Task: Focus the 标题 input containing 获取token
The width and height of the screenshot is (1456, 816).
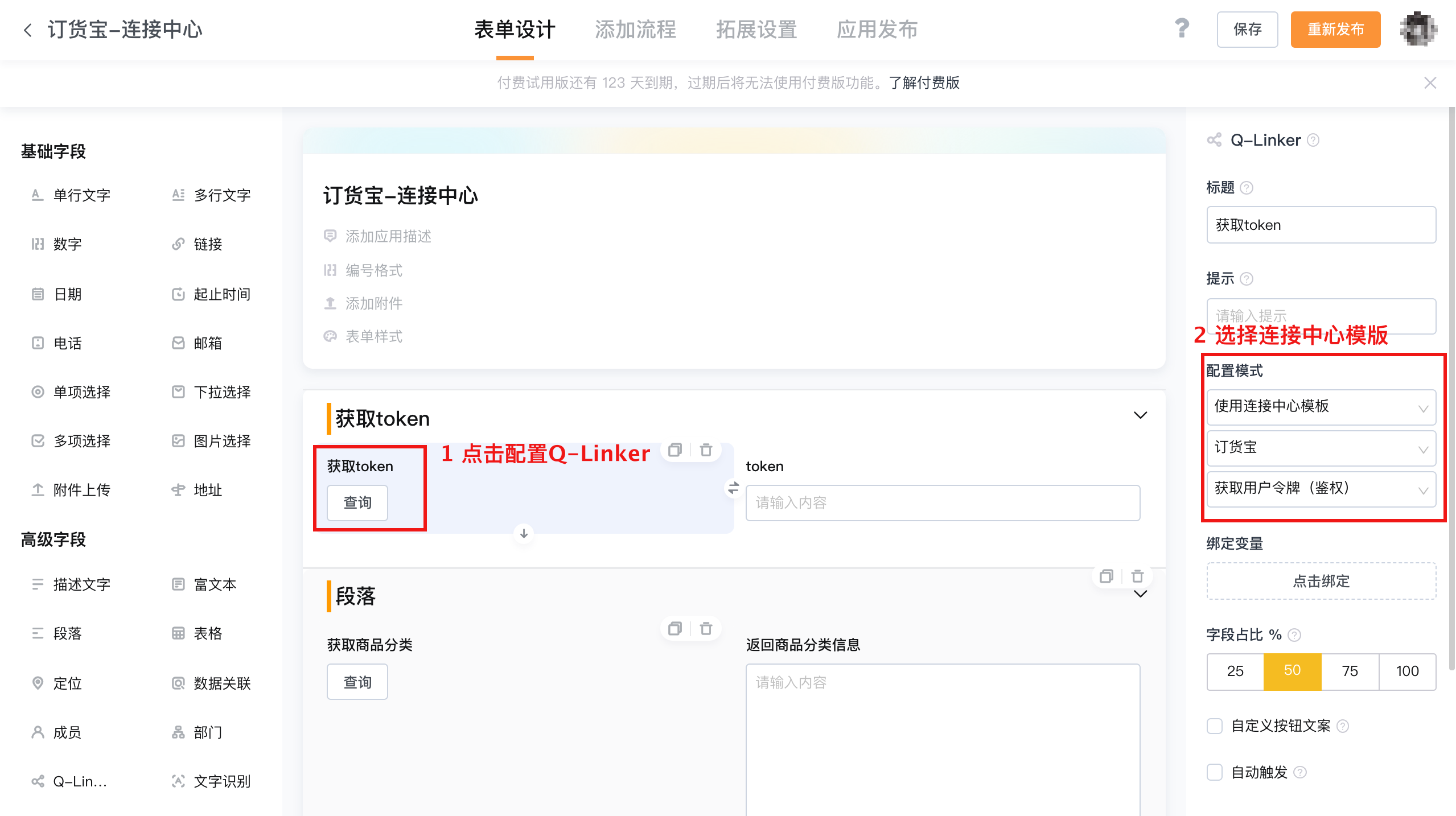Action: [x=1321, y=225]
